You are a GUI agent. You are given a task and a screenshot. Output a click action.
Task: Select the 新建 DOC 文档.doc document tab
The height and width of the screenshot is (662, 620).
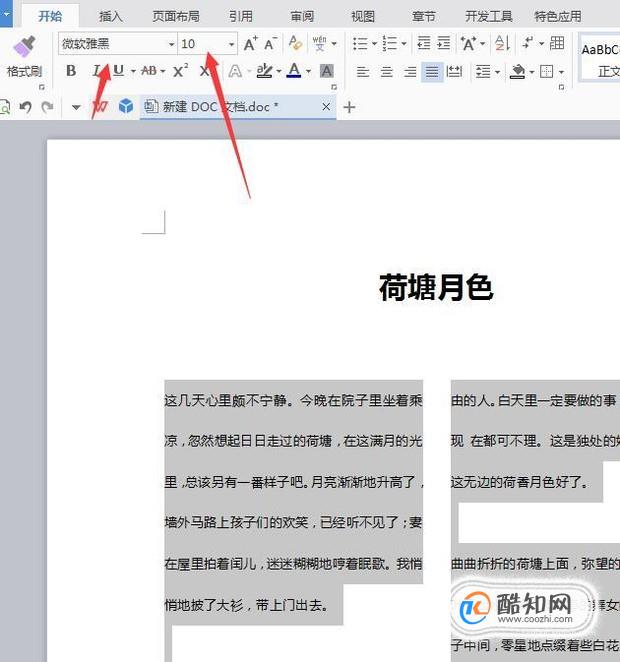tap(238, 107)
